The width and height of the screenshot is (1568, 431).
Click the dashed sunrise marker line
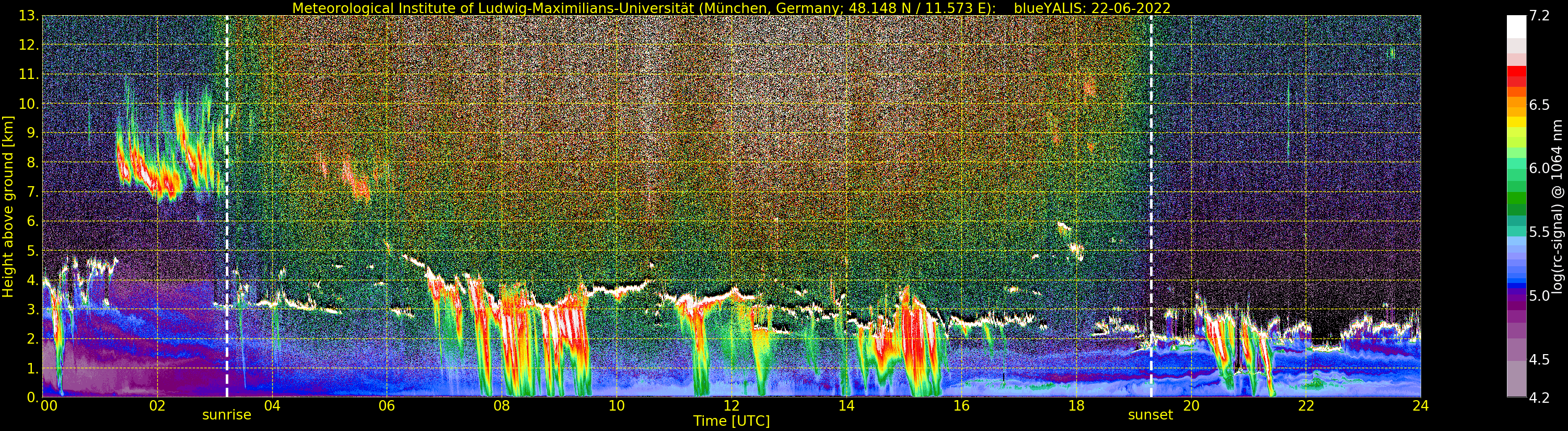pyautogui.click(x=227, y=206)
